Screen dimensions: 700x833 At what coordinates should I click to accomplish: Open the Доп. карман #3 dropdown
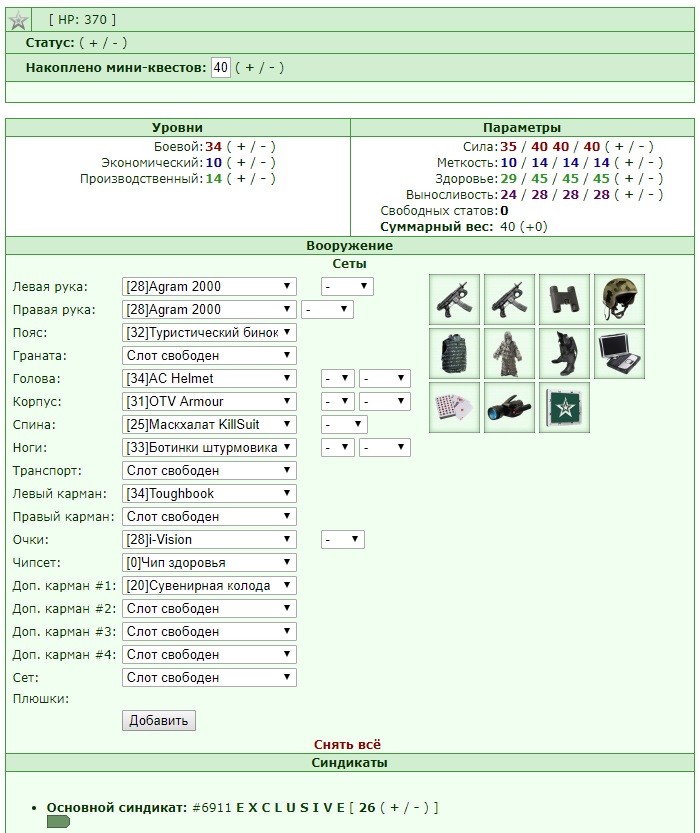coord(209,631)
